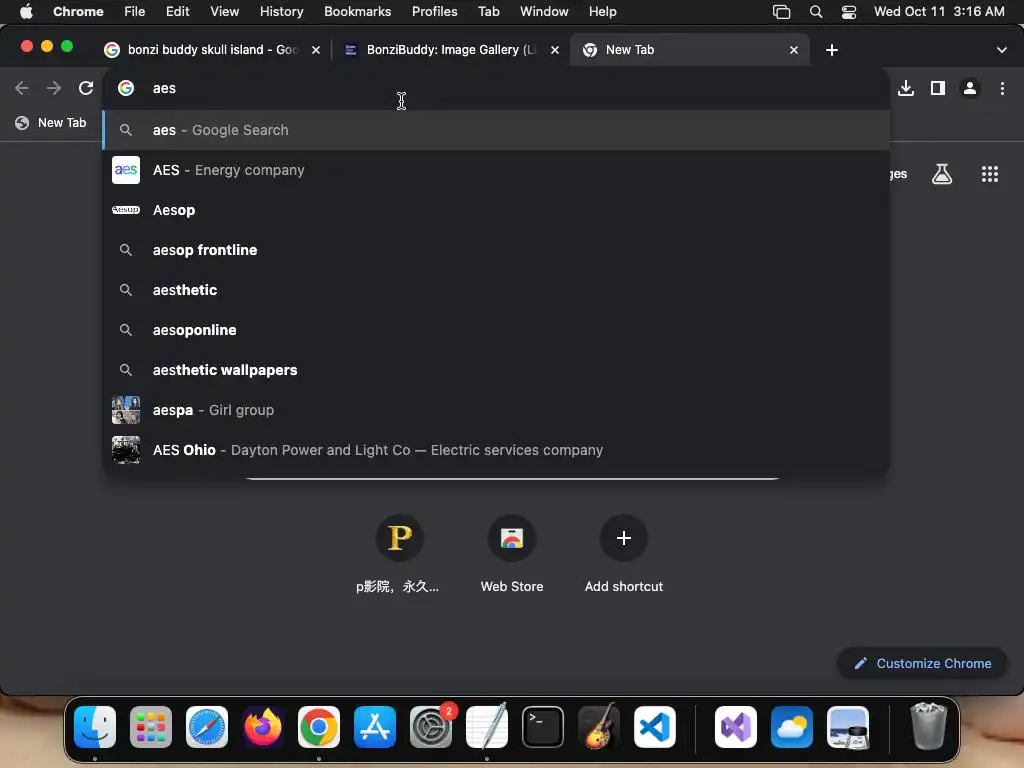1024x768 pixels.
Task: Click the address bar containing 'aes'
Action: pos(496,88)
